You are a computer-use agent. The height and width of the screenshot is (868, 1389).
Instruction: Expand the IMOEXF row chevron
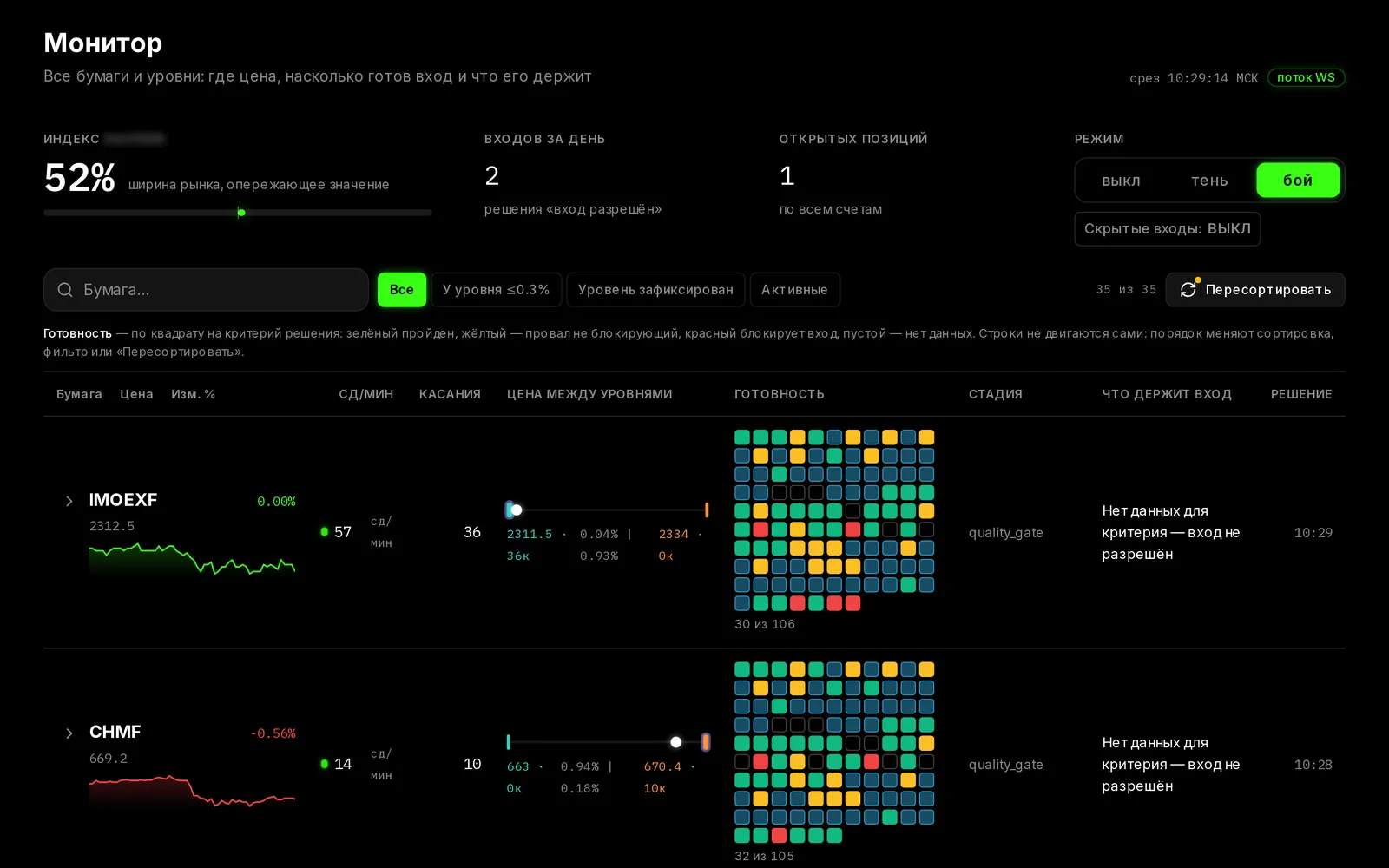[69, 502]
